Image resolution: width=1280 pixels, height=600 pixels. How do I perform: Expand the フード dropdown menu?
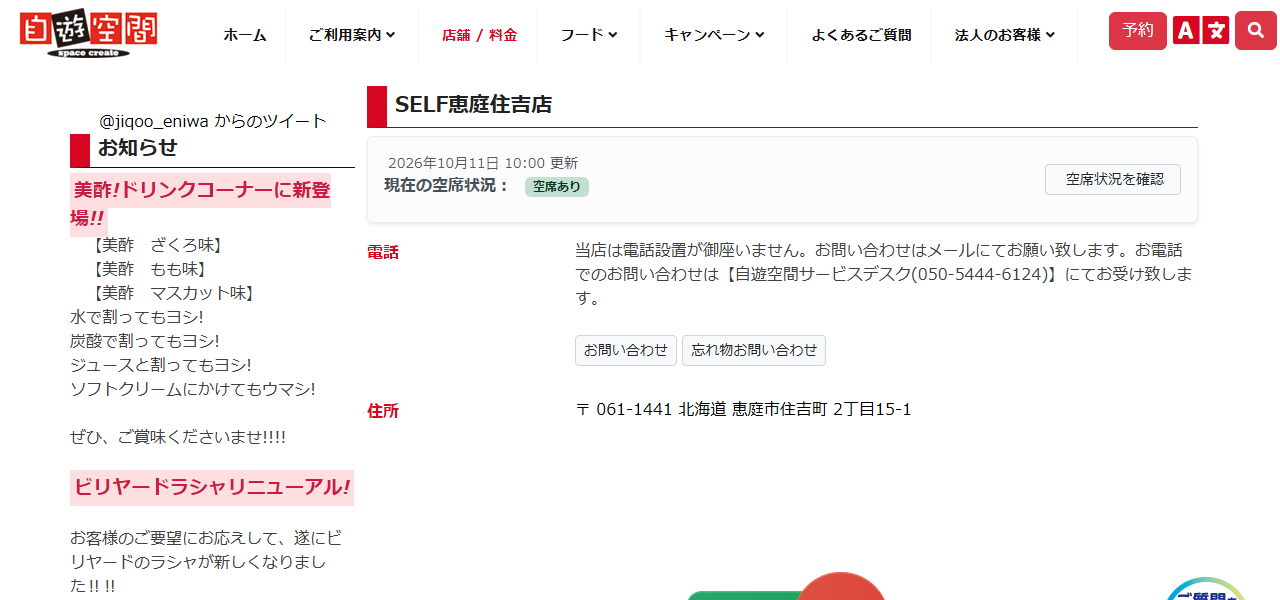coord(588,35)
